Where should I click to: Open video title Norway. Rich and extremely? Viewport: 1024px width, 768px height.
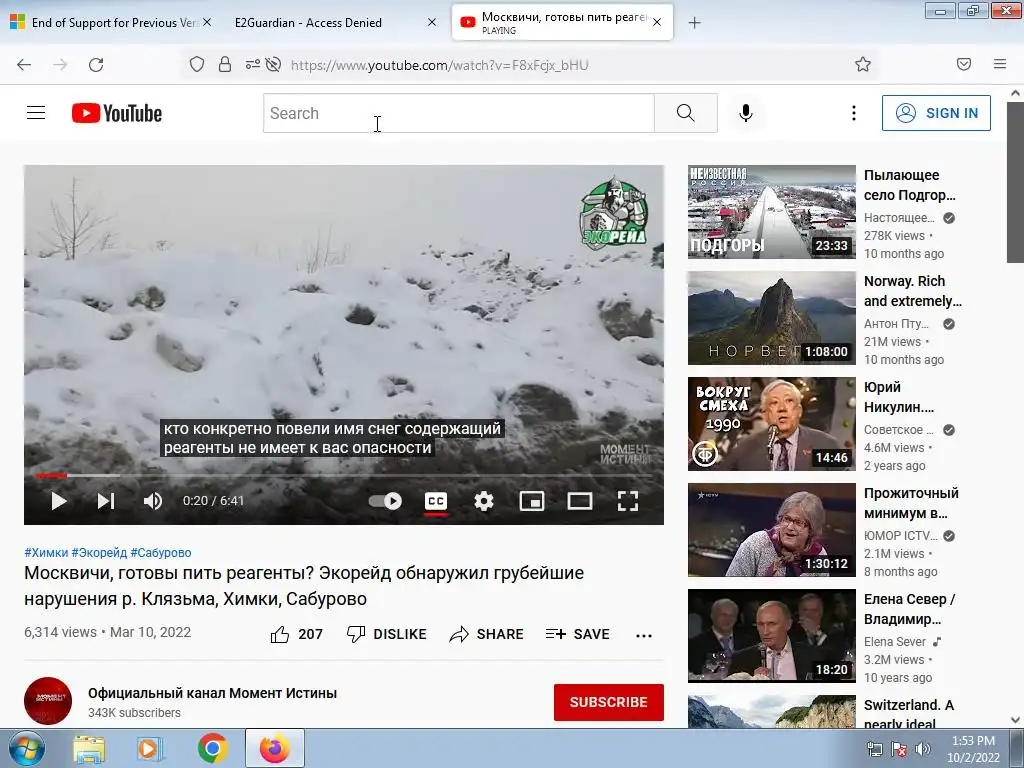point(912,291)
